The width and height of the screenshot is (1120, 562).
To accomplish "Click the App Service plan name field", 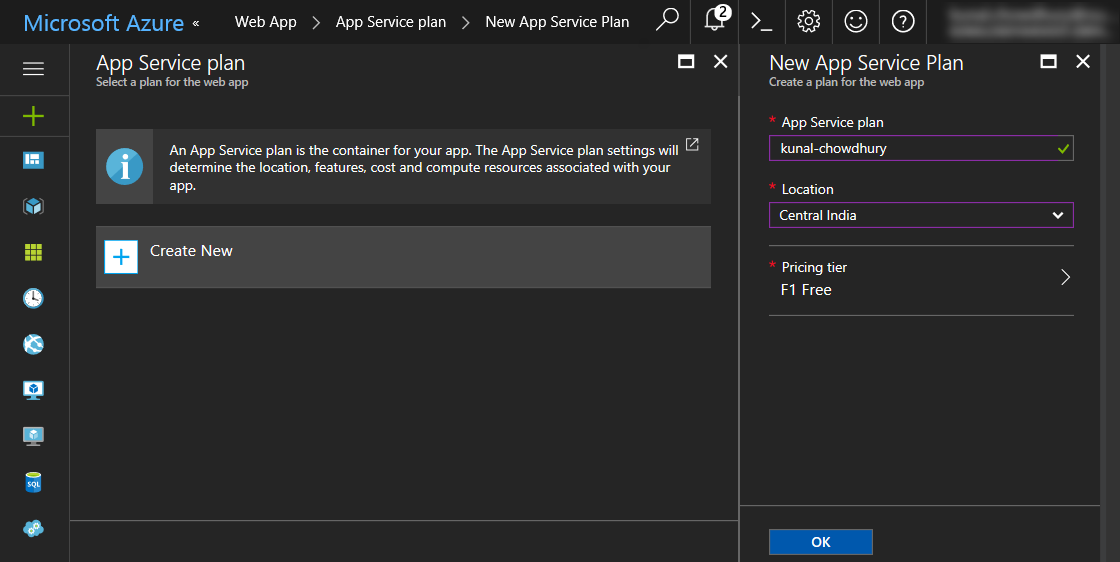I will 921,149.
